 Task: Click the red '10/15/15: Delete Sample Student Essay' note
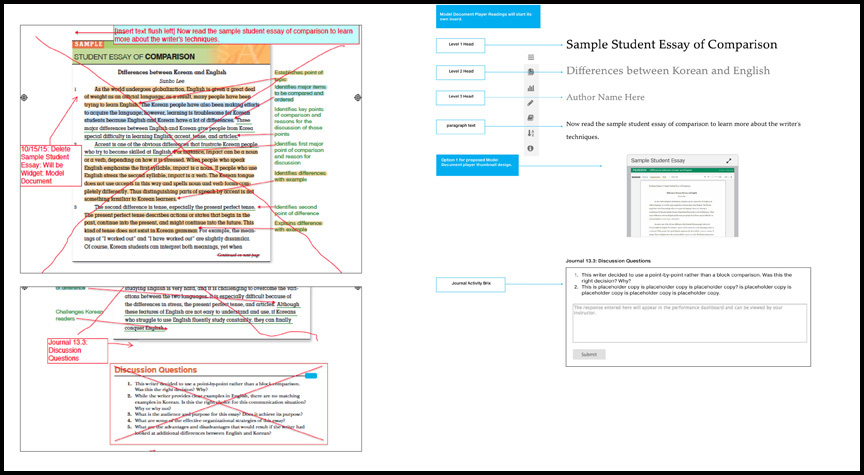pos(51,165)
